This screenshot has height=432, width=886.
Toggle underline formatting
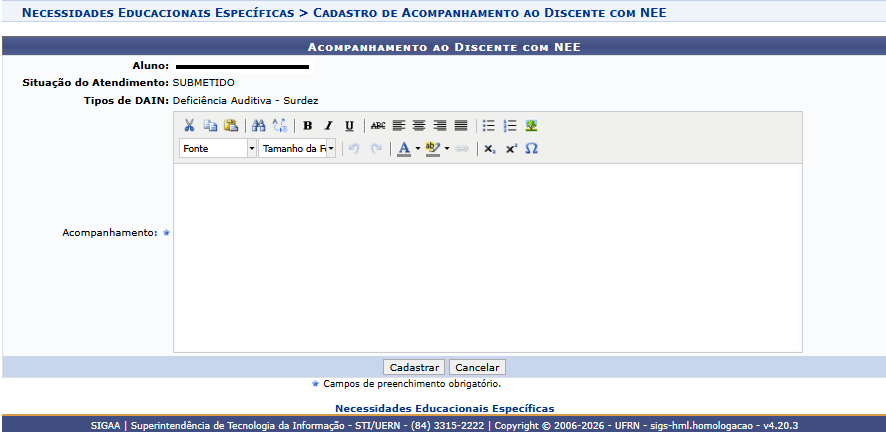[x=349, y=125]
